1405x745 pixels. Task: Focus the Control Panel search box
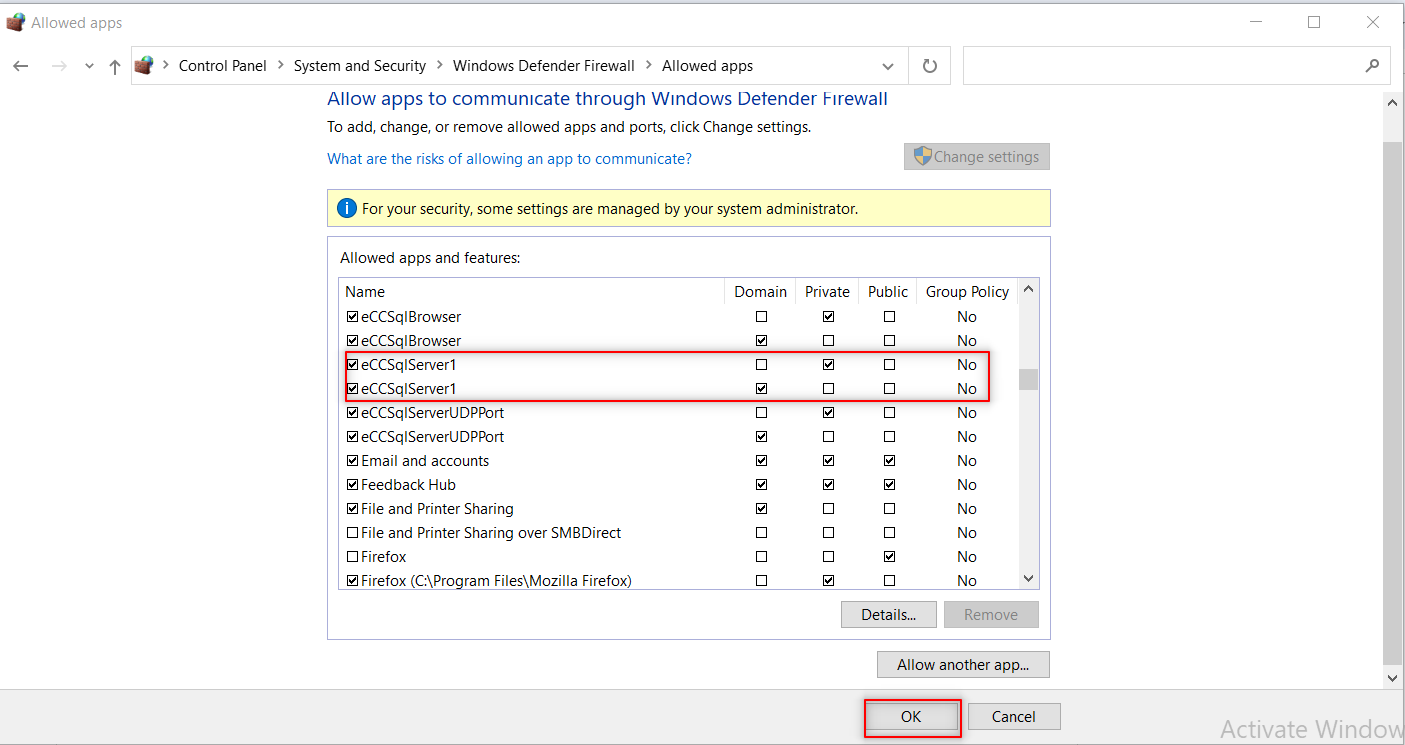coord(1160,66)
